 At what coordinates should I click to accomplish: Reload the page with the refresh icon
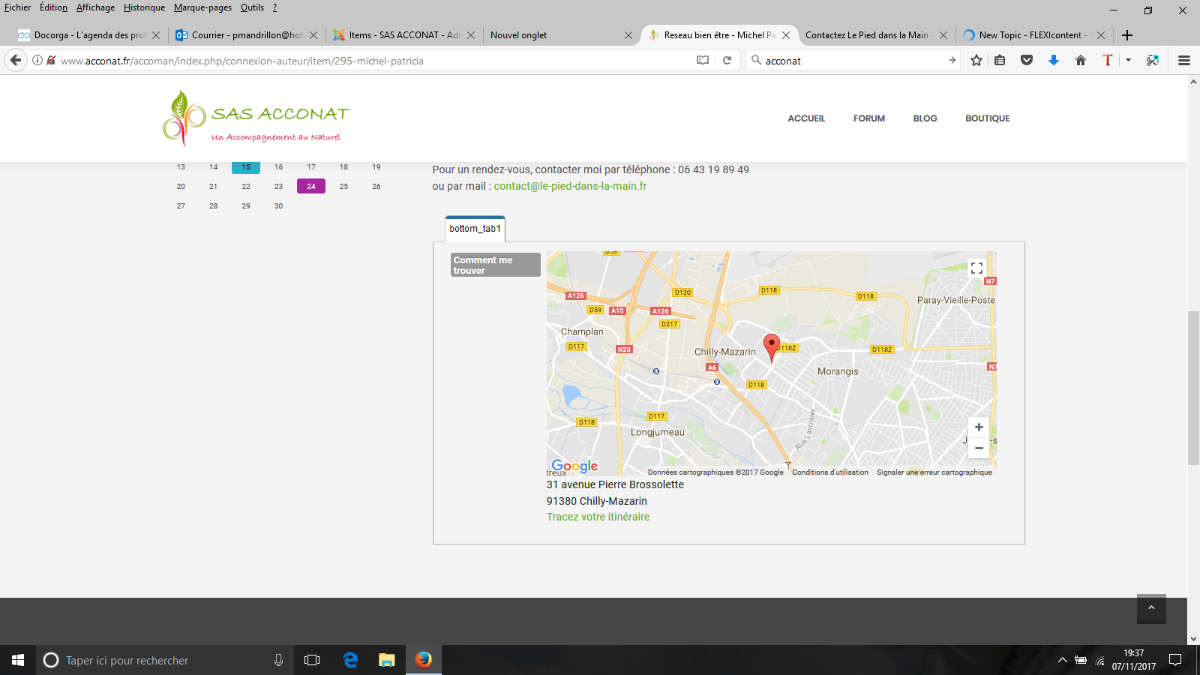pos(727,60)
